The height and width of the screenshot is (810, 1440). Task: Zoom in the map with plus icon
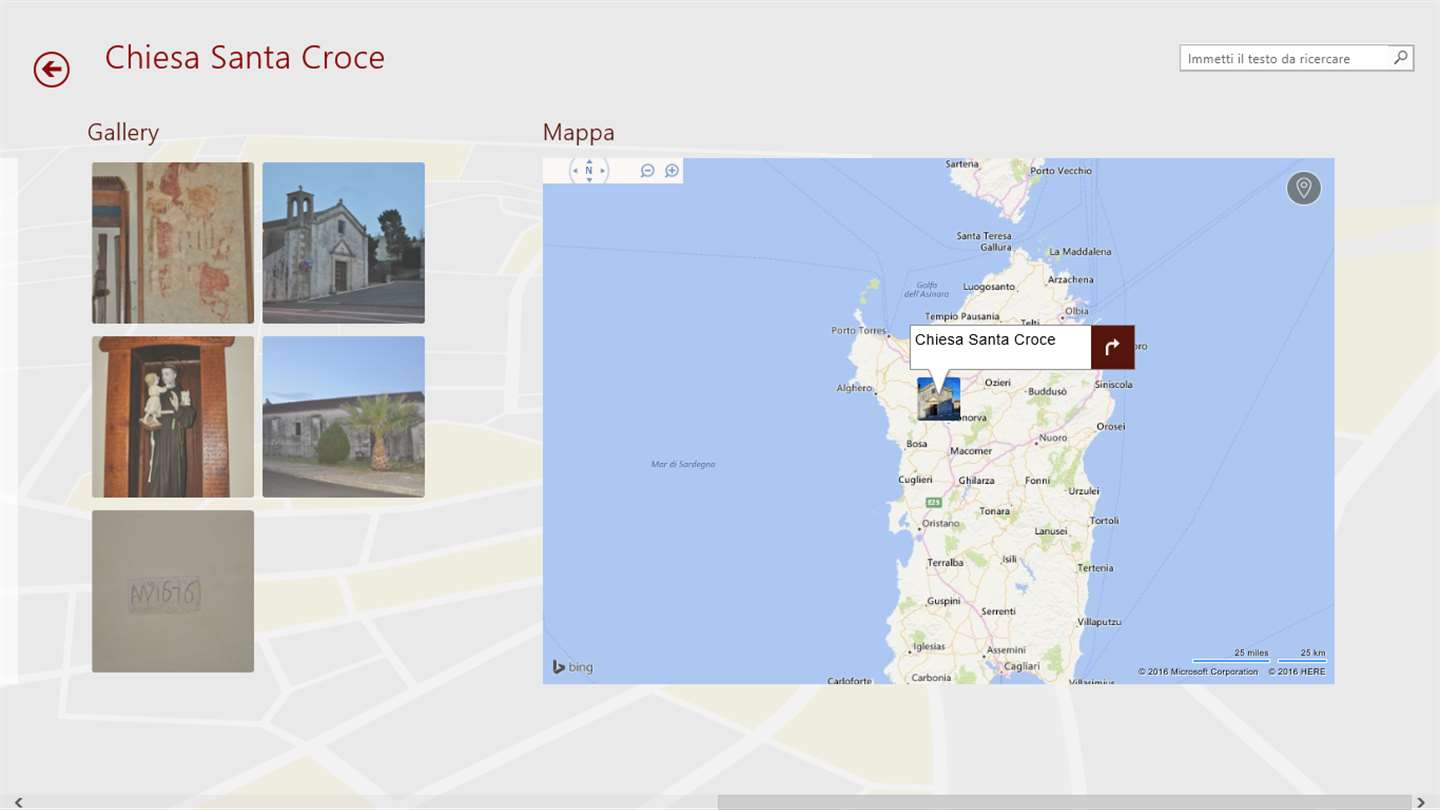pos(672,171)
